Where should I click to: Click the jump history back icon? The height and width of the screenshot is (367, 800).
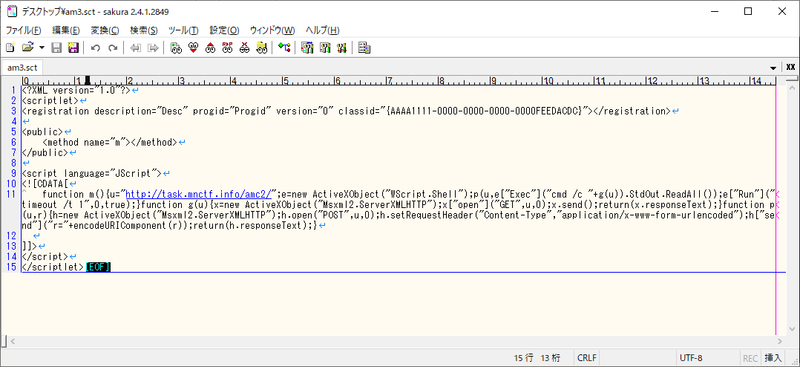(x=135, y=48)
